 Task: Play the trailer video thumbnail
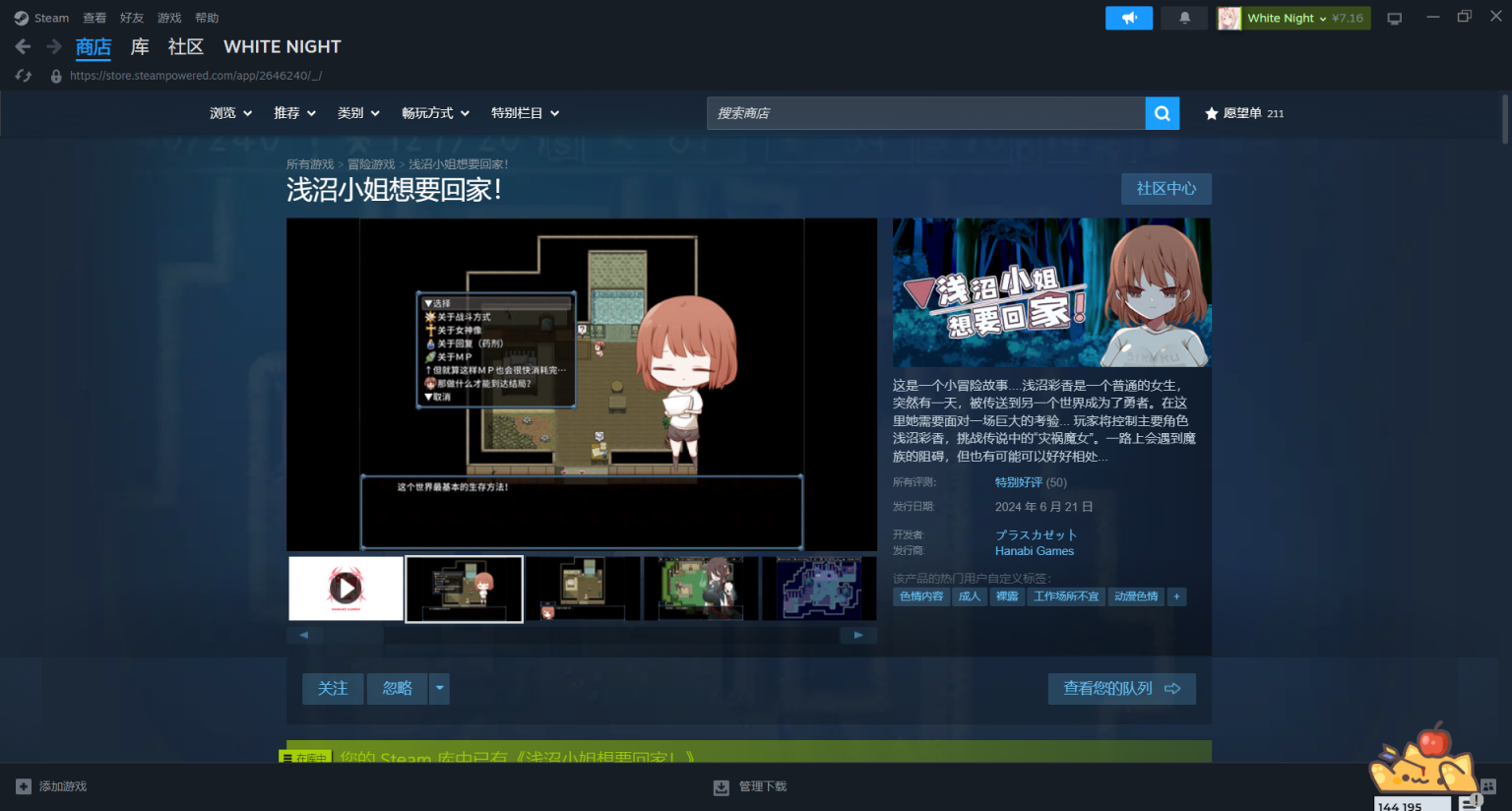point(346,589)
